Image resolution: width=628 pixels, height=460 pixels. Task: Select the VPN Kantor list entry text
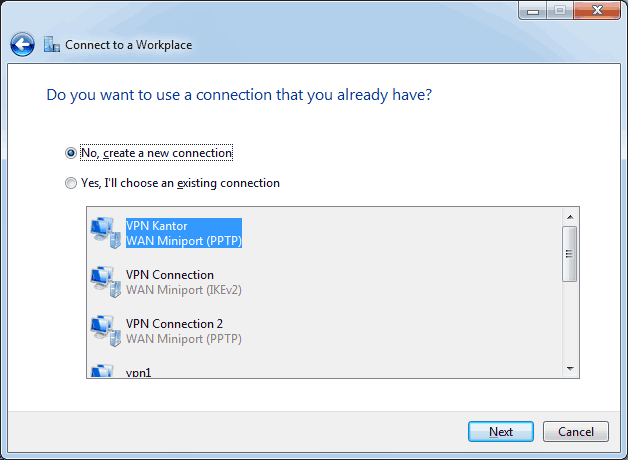184,233
